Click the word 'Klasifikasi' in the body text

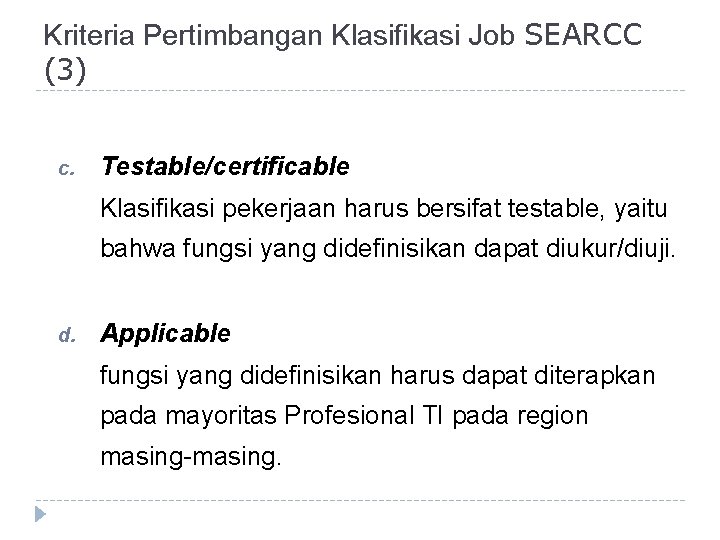tap(158, 208)
